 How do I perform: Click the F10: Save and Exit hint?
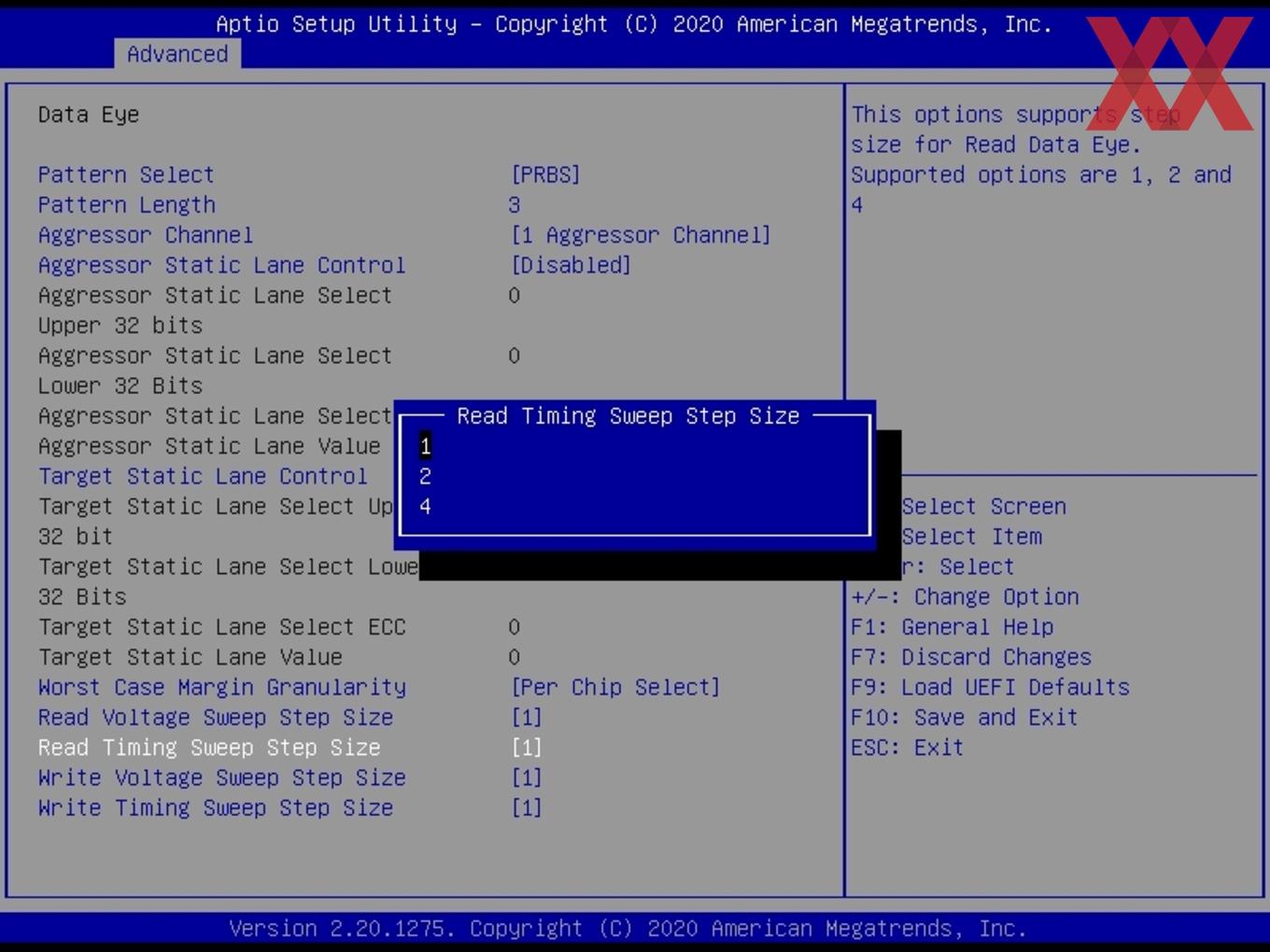(x=965, y=718)
